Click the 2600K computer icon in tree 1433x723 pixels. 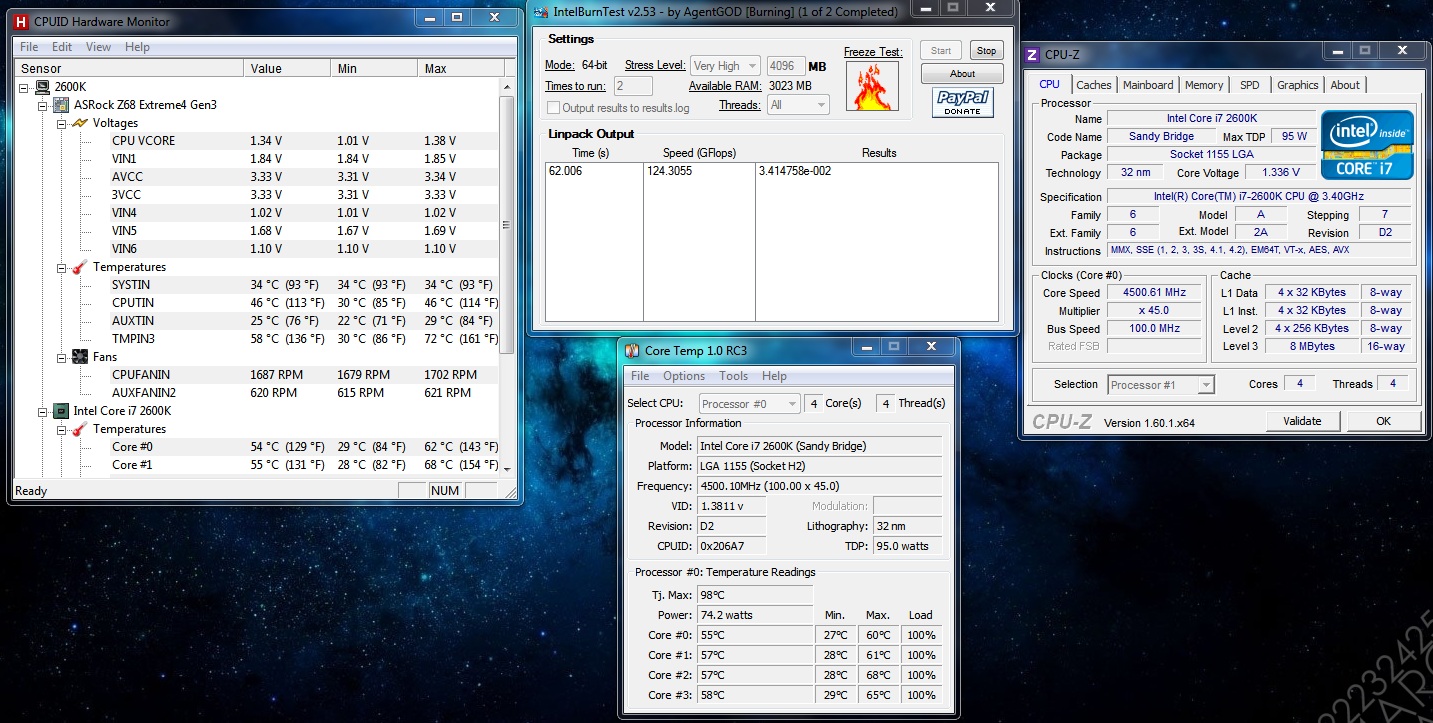(x=43, y=88)
